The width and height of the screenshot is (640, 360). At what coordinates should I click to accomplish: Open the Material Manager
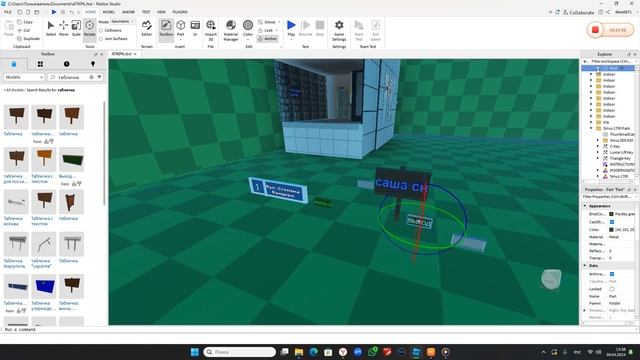coord(231,30)
